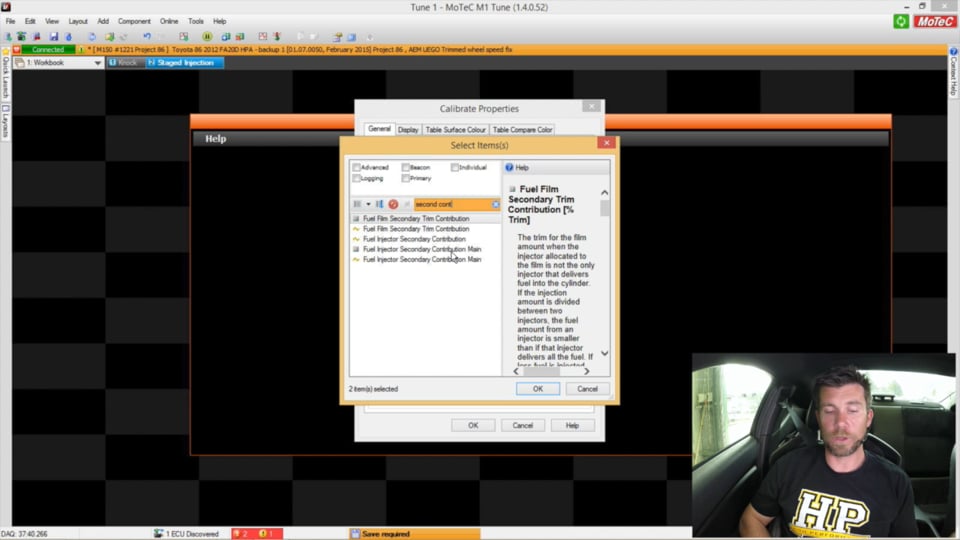Image resolution: width=960 pixels, height=540 pixels.
Task: Open the Online menu
Action: 169,21
